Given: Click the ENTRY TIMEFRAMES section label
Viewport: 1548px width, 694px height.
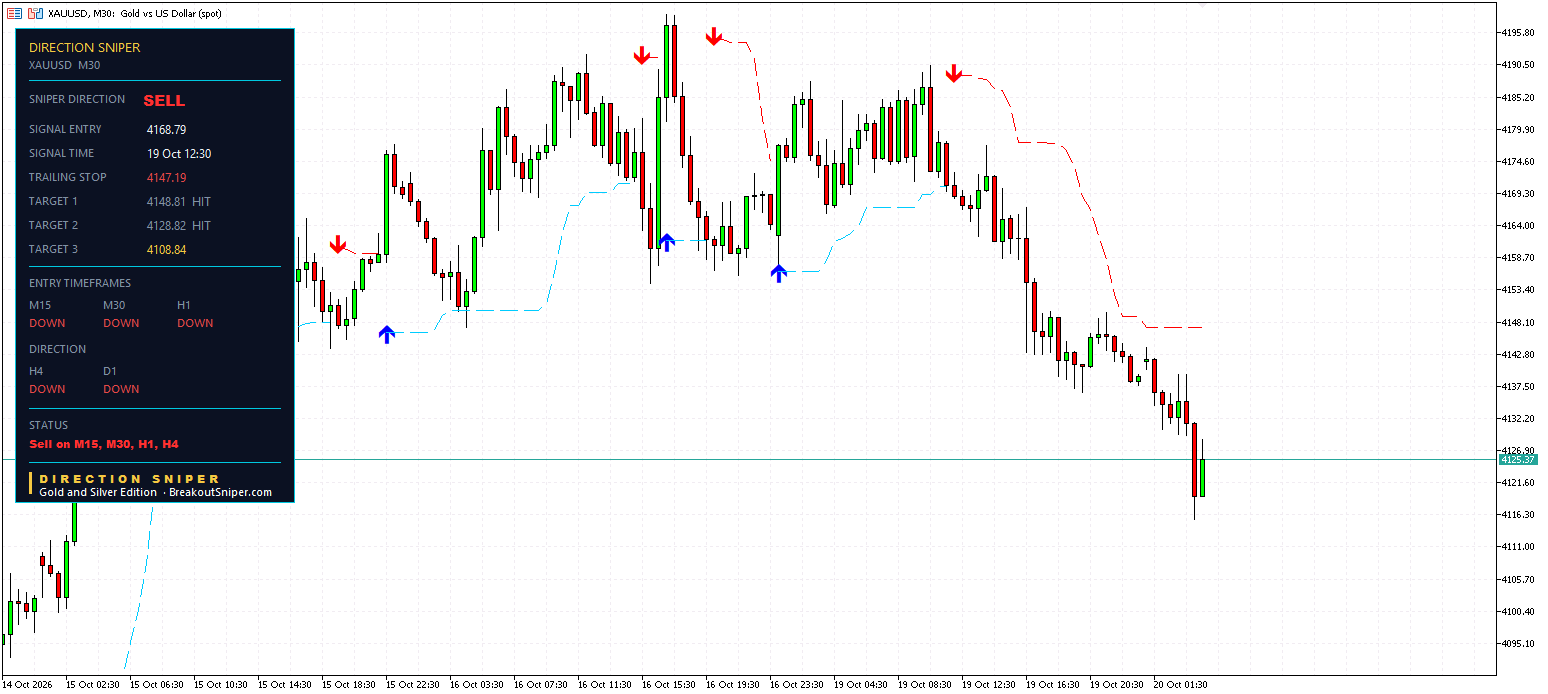Looking at the screenshot, I should click(x=80, y=283).
